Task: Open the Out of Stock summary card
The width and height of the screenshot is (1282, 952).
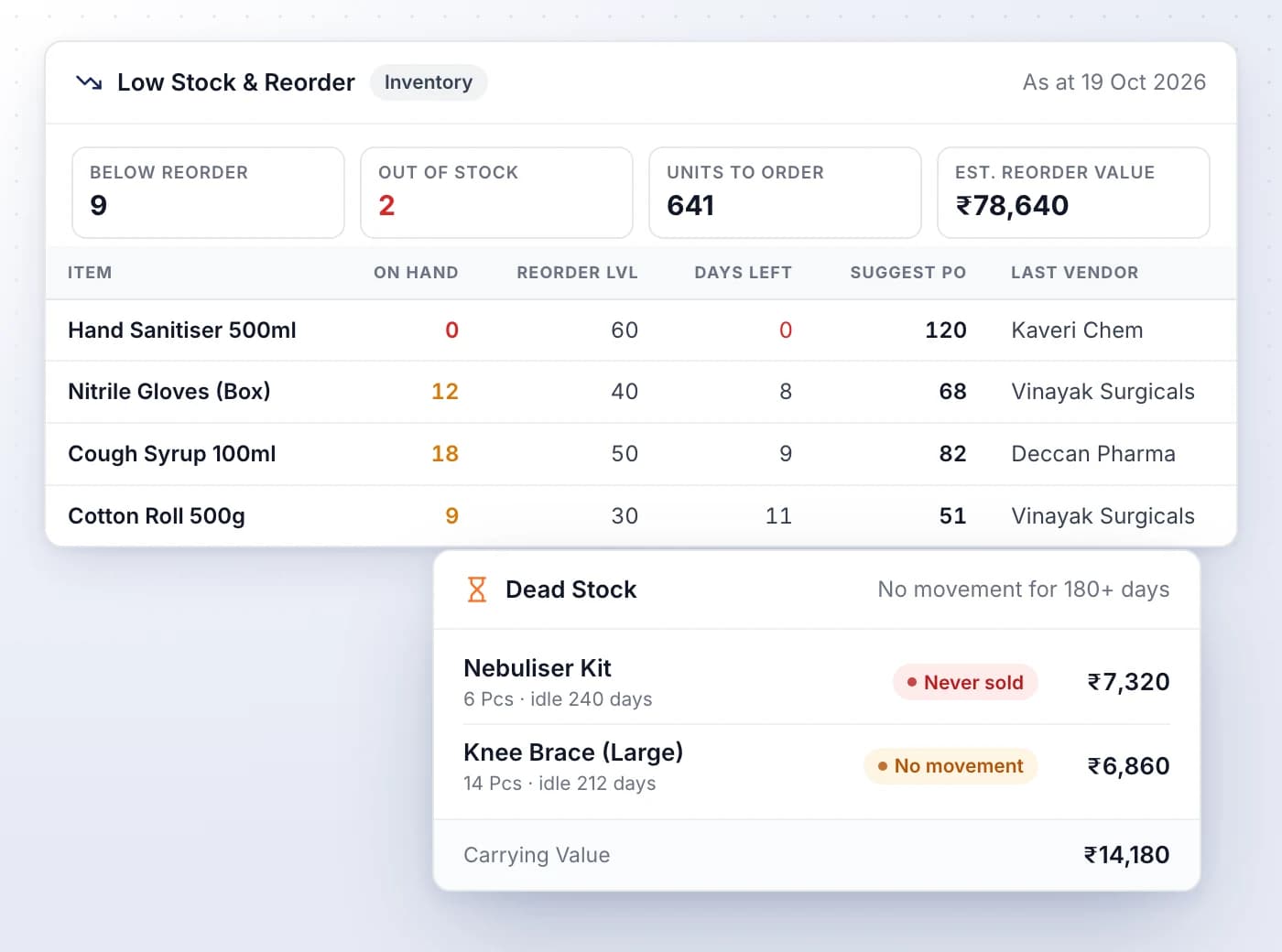Action: 496,192
